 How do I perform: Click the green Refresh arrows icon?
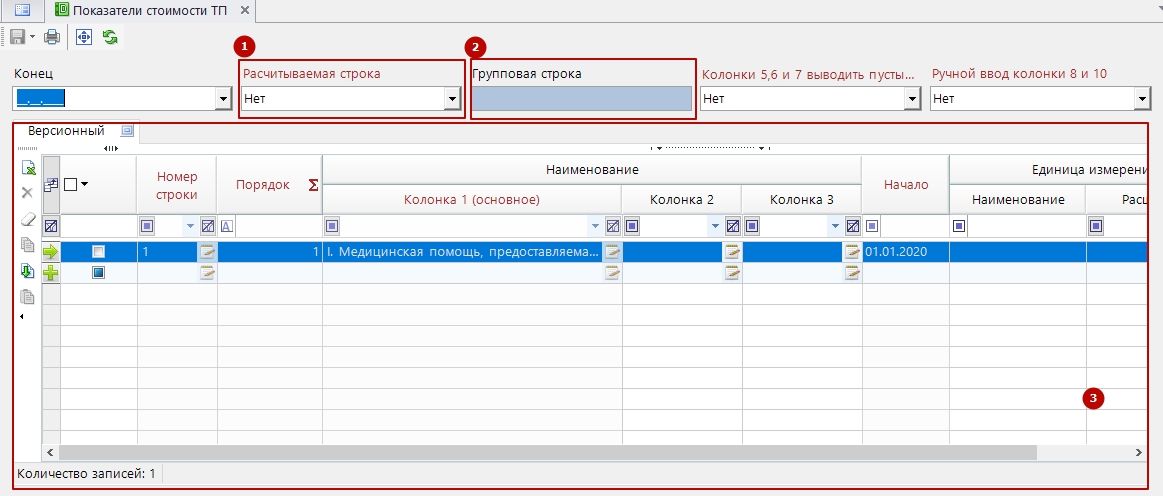pyautogui.click(x=110, y=37)
